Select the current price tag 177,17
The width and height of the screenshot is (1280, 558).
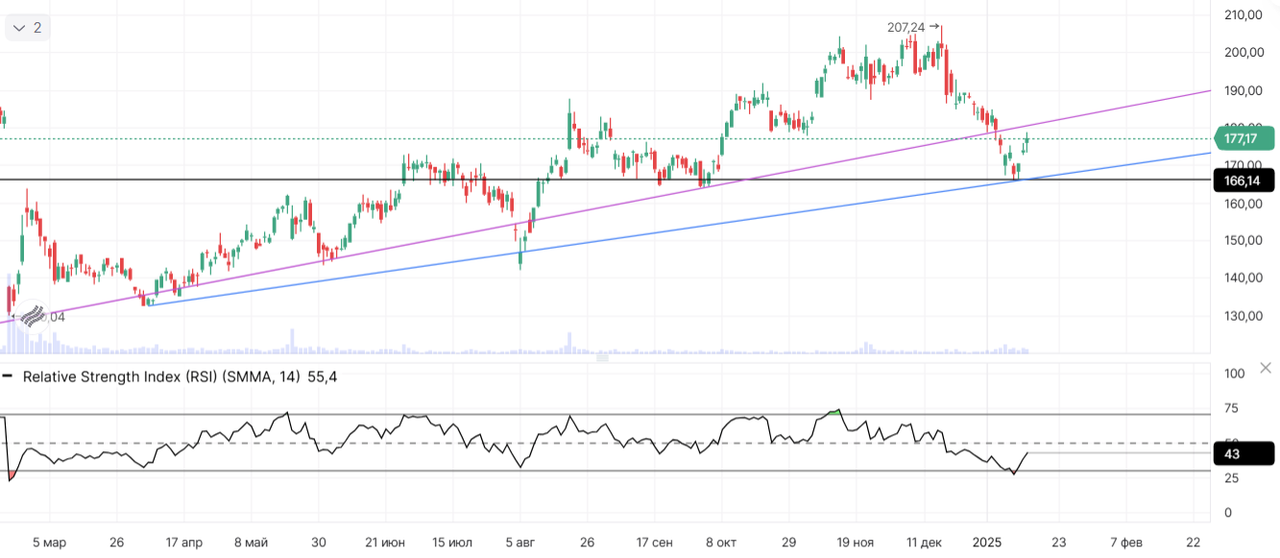point(1243,138)
